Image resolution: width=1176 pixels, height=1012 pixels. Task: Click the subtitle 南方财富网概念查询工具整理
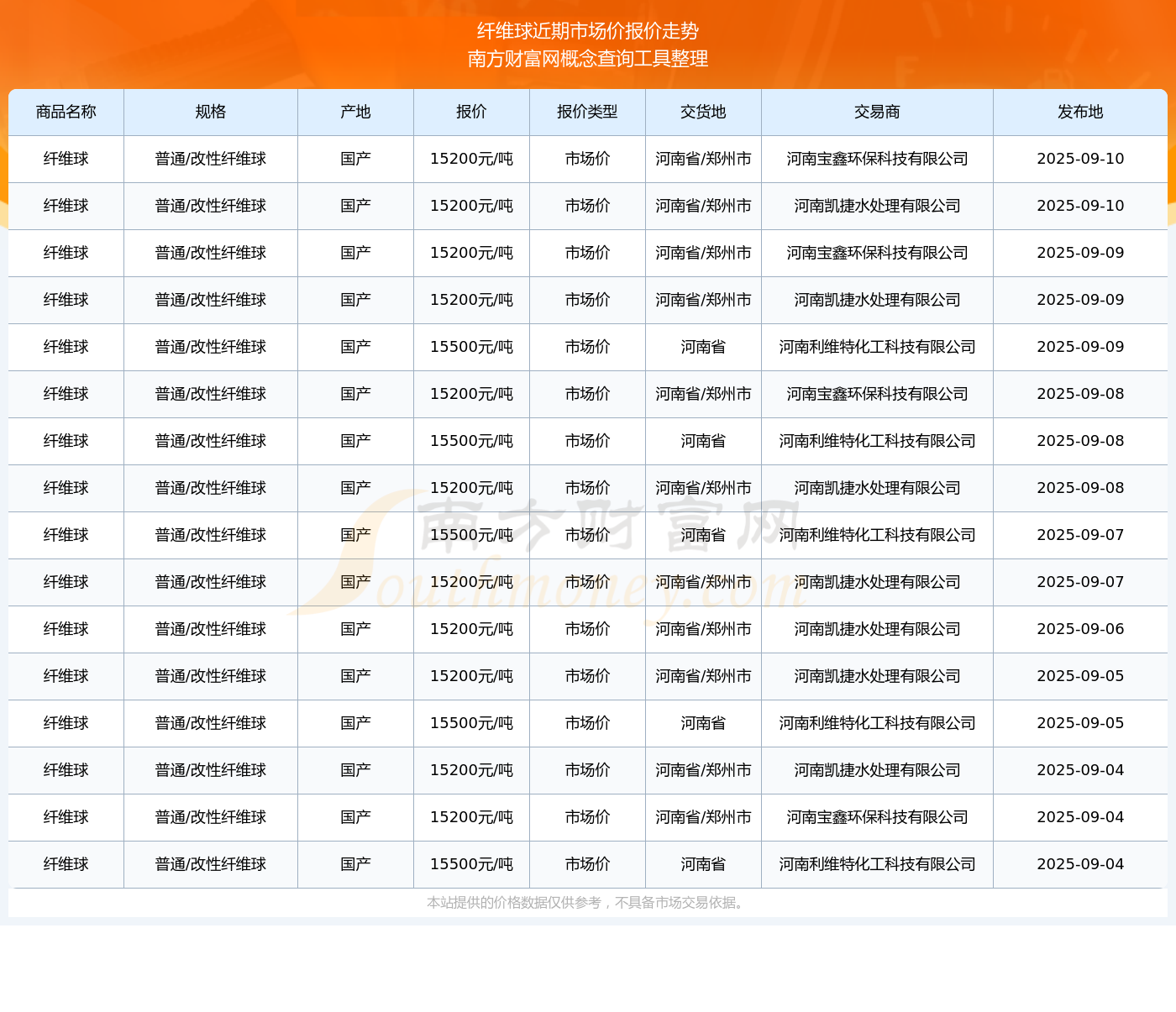588,59
